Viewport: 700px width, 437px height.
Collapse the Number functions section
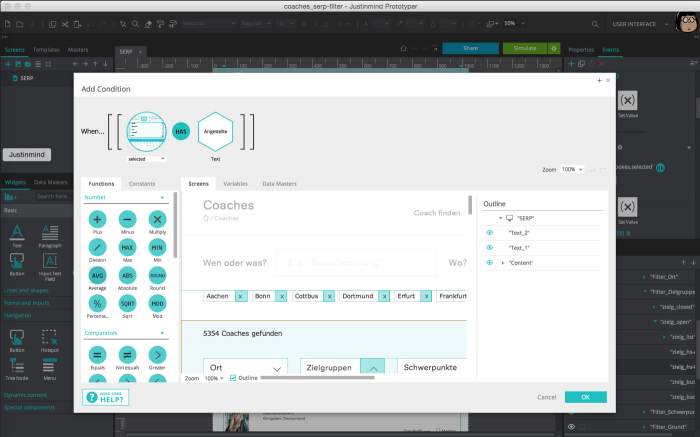(x=162, y=198)
